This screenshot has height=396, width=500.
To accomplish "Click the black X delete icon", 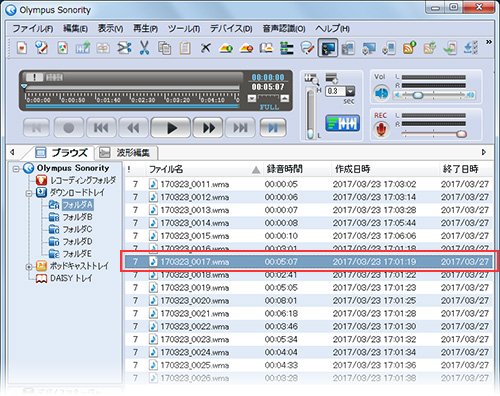I will pos(205,48).
